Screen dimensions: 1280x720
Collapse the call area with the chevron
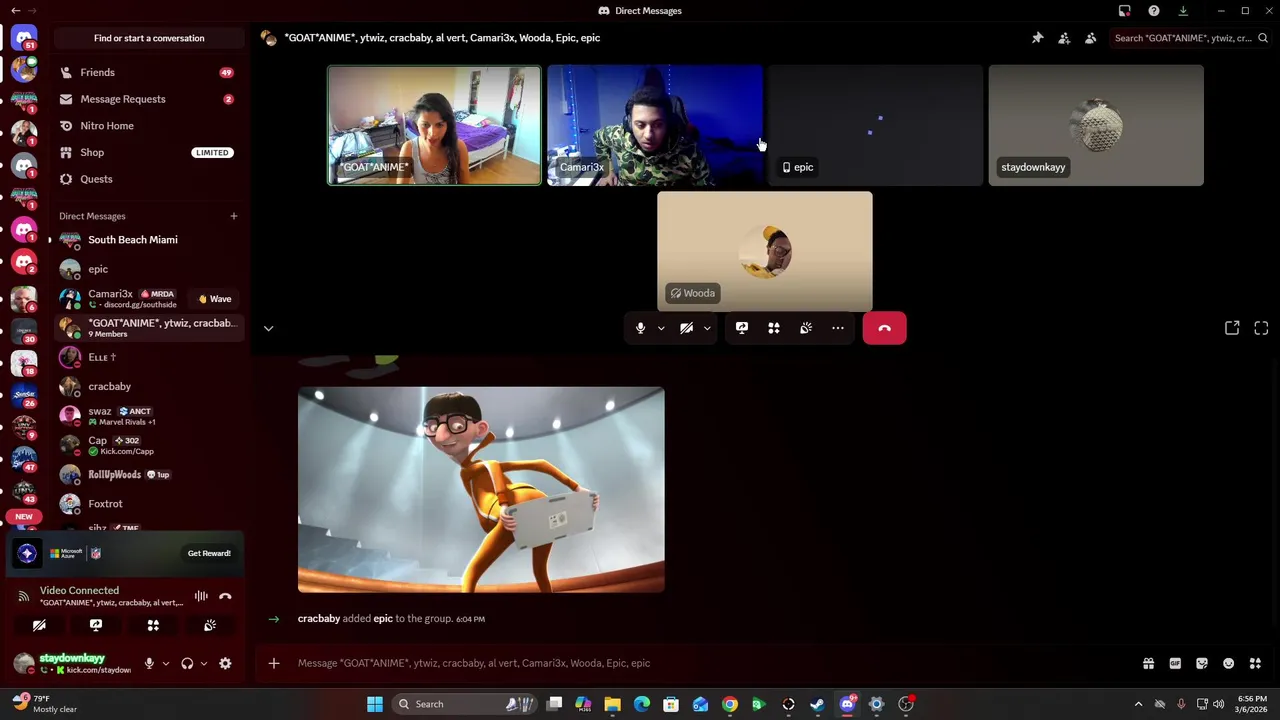[x=268, y=328]
